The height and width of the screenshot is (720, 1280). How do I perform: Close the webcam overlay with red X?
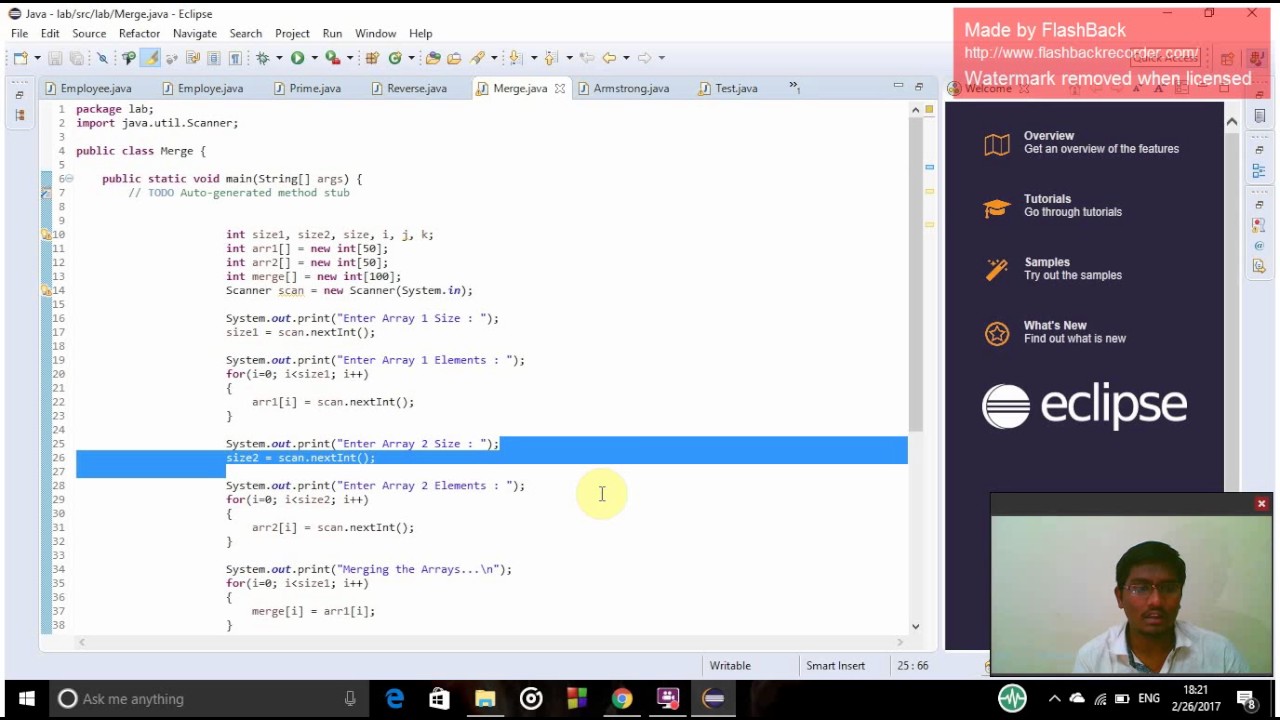(x=1261, y=504)
